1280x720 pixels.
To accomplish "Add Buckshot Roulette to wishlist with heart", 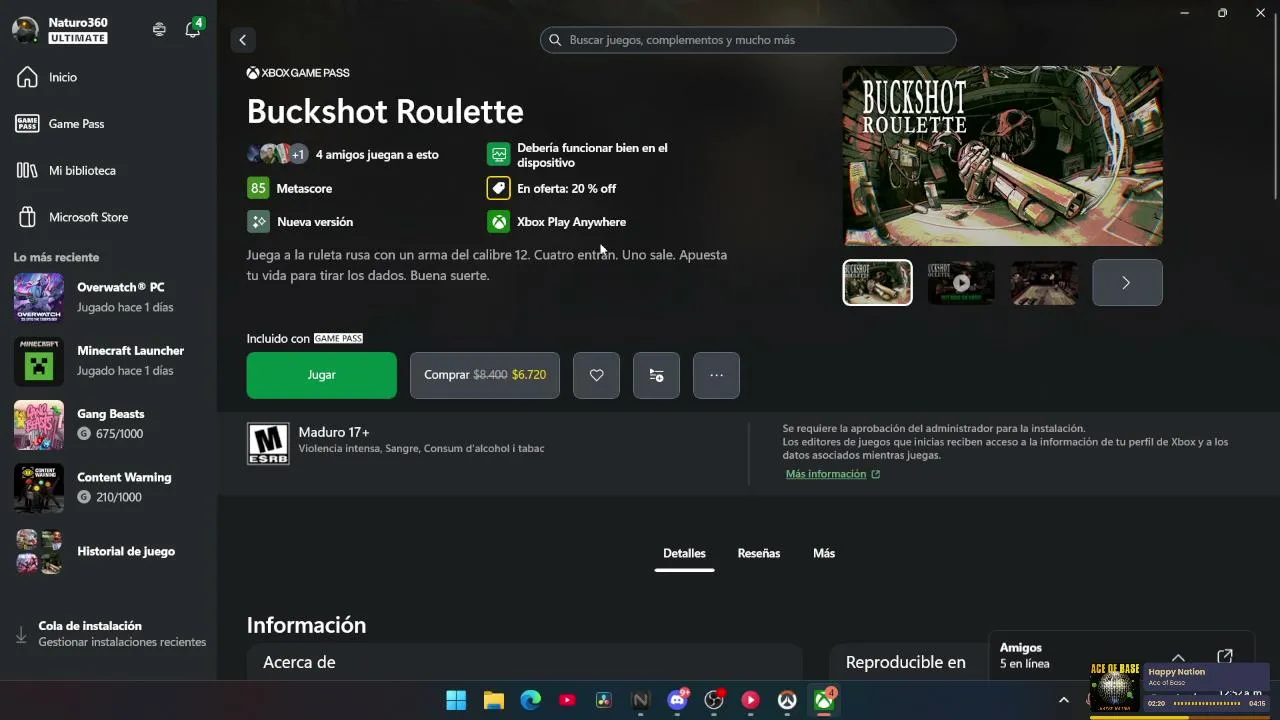I will [596, 375].
